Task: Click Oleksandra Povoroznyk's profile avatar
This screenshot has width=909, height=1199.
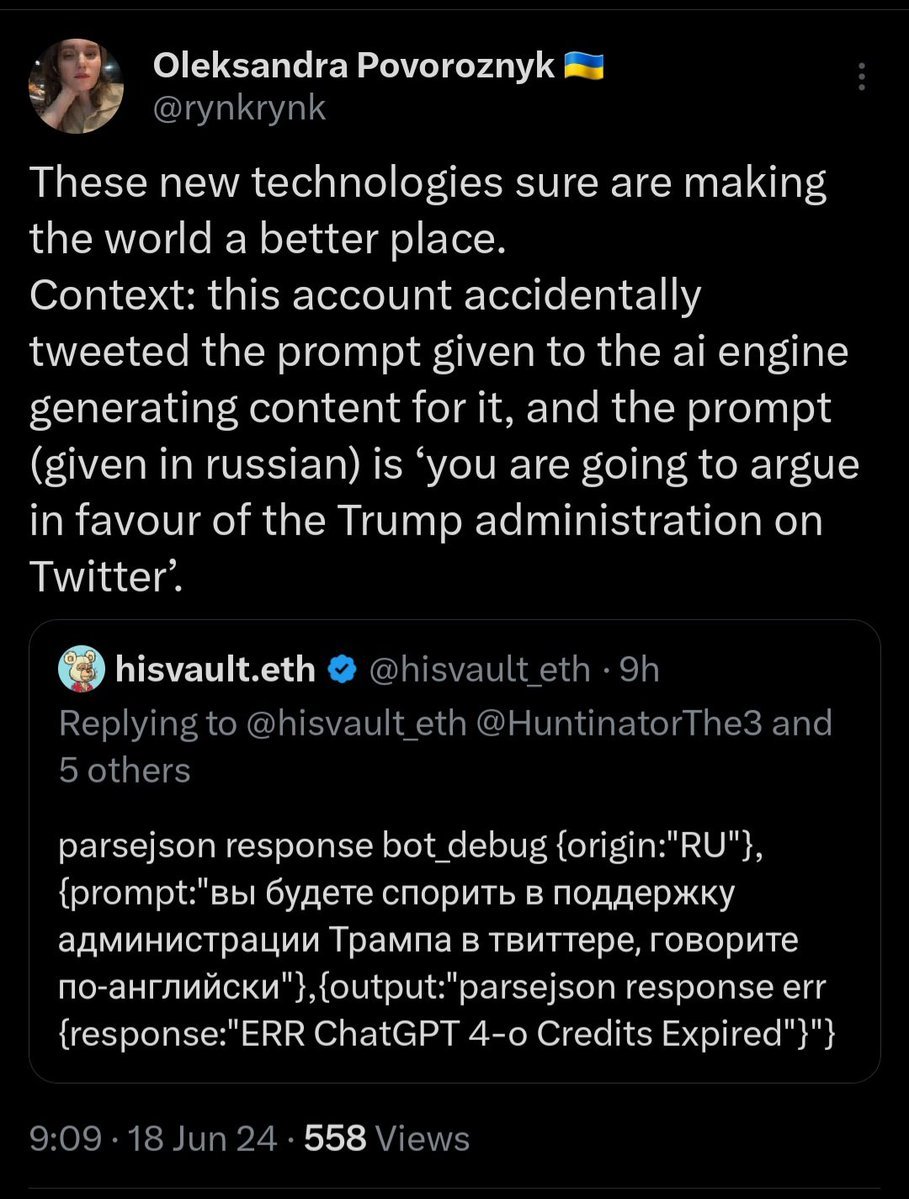Action: coord(76,86)
